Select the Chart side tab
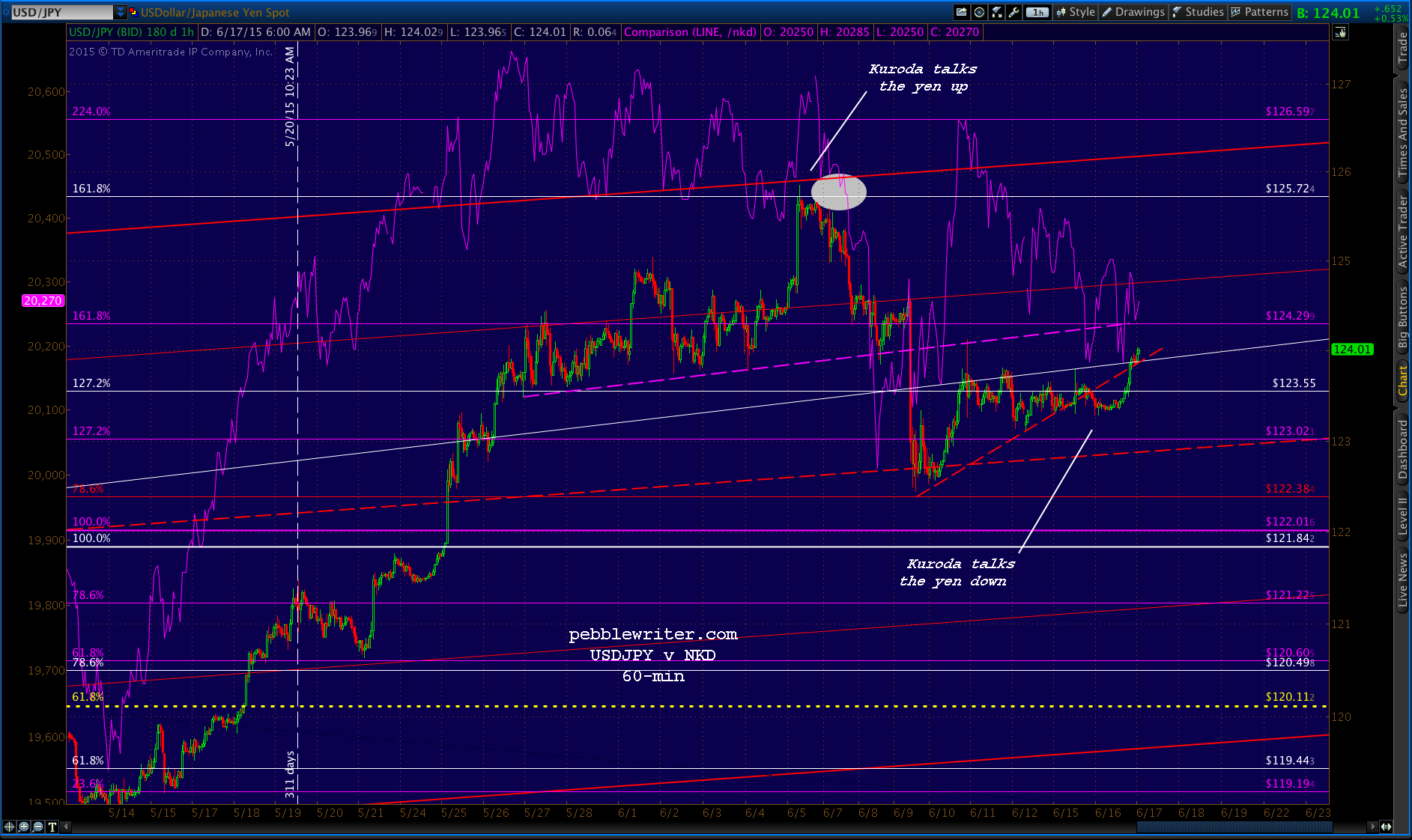 [x=1403, y=381]
